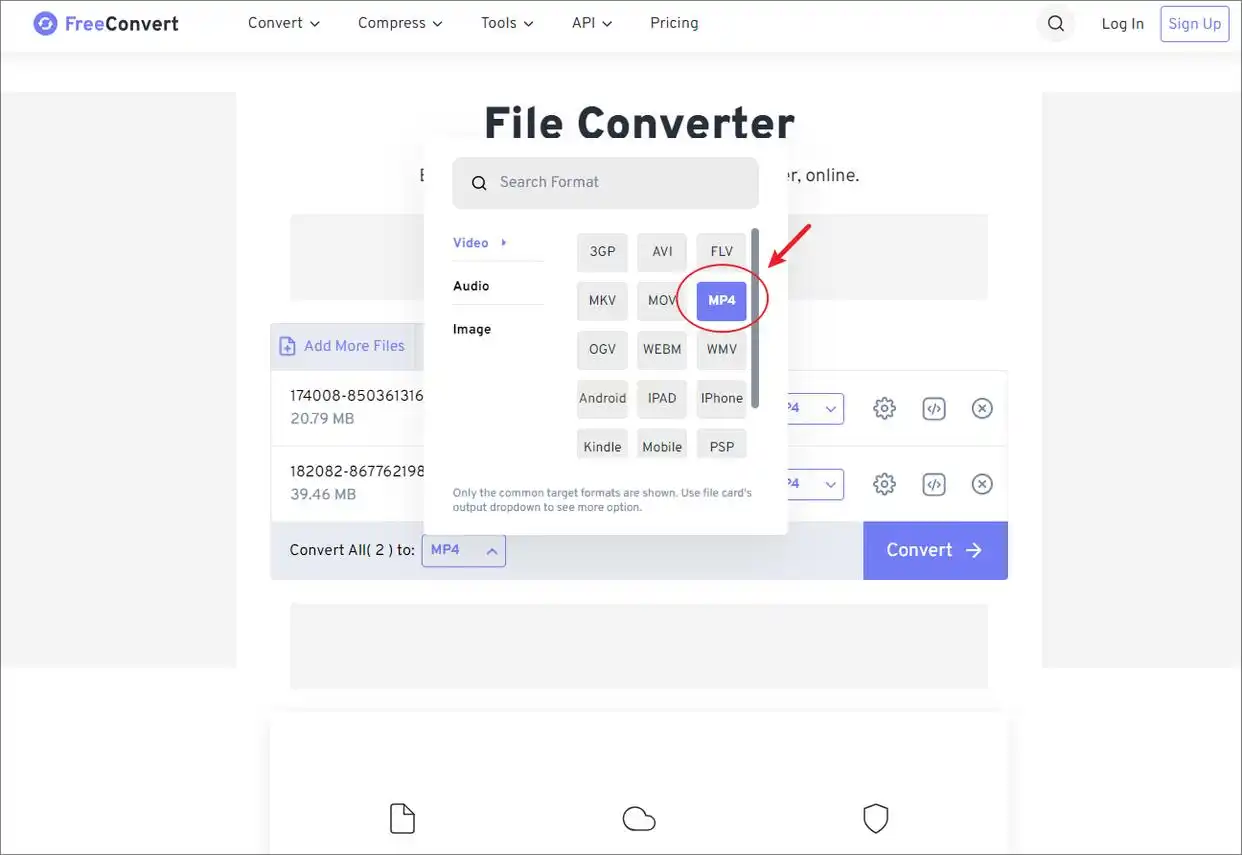Click the FreeConvert brand name
1242x855 pixels.
[122, 24]
